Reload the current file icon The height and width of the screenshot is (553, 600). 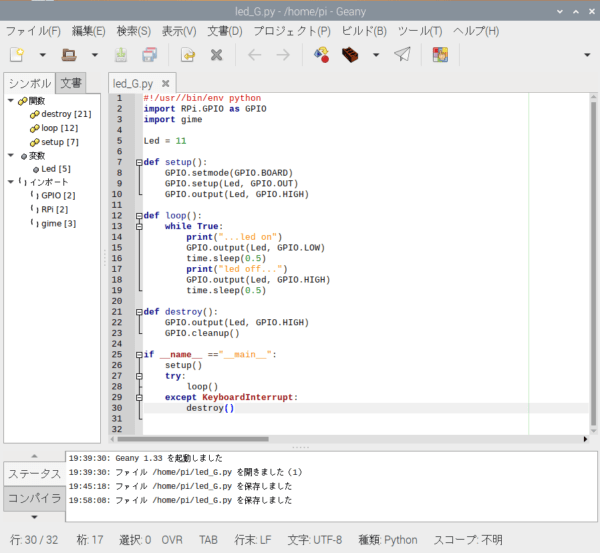[188, 55]
